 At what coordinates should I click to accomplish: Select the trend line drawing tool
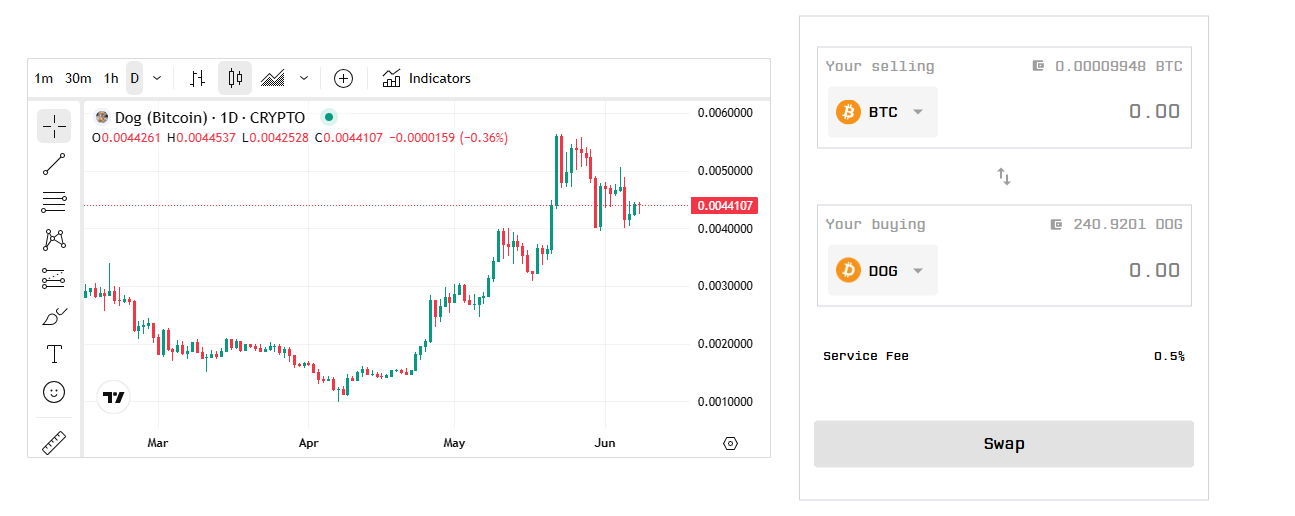coord(54,164)
